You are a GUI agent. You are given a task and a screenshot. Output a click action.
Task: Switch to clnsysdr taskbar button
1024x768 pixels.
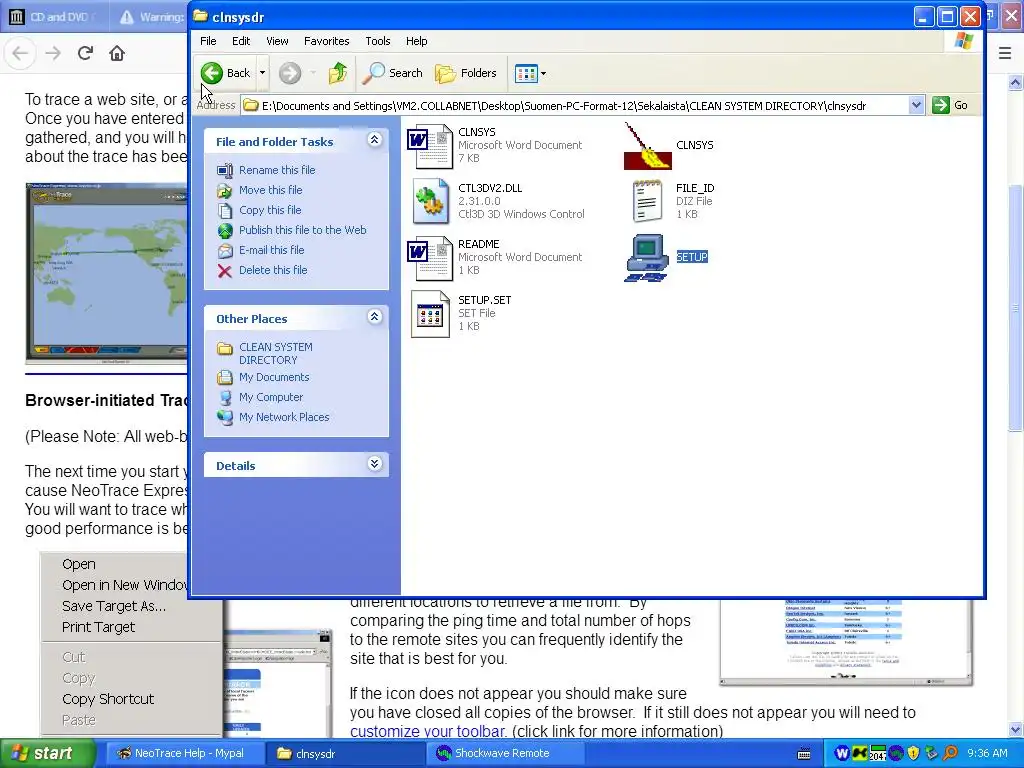point(346,754)
